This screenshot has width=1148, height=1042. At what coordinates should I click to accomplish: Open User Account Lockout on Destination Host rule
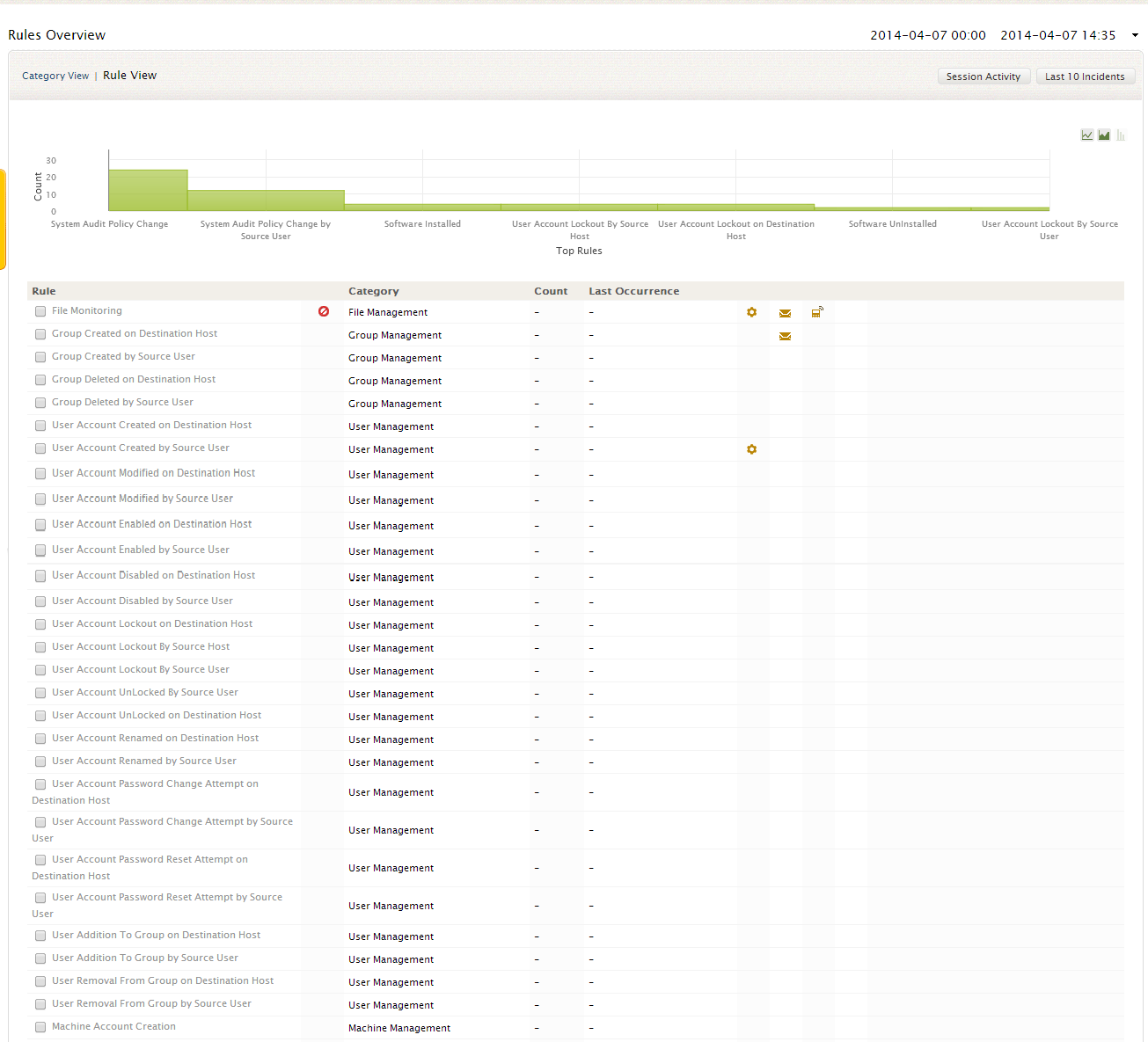click(x=152, y=624)
